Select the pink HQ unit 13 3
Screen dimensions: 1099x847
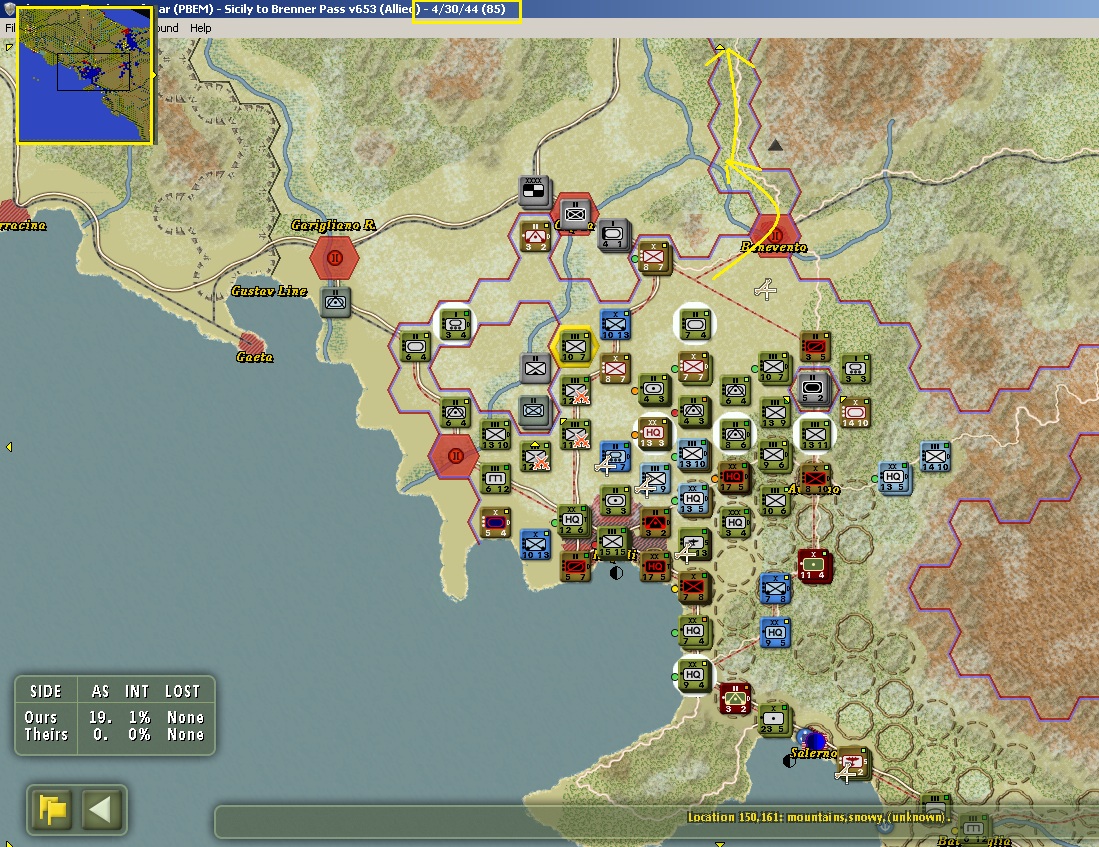653,433
